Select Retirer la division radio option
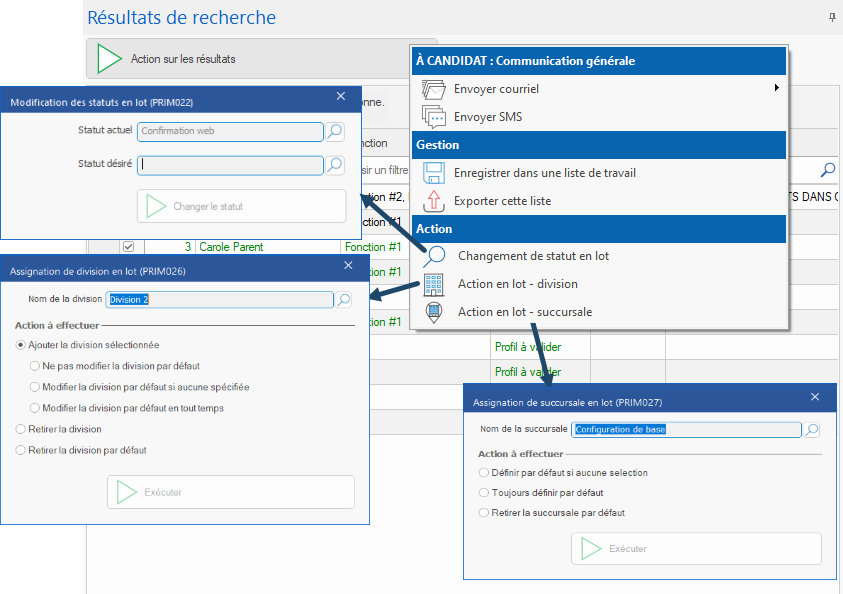The image size is (843, 594). click(21, 429)
